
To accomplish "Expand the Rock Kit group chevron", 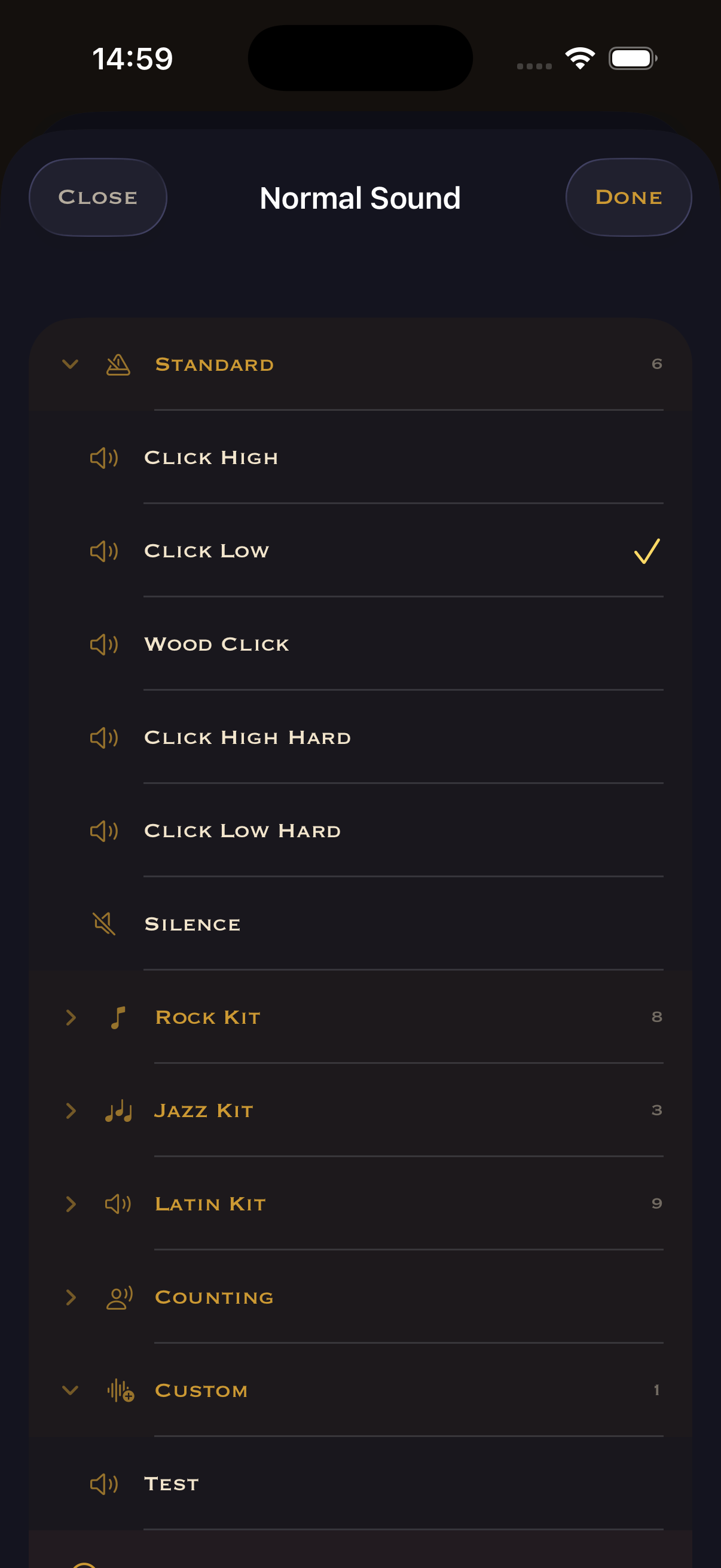I will 71,1017.
